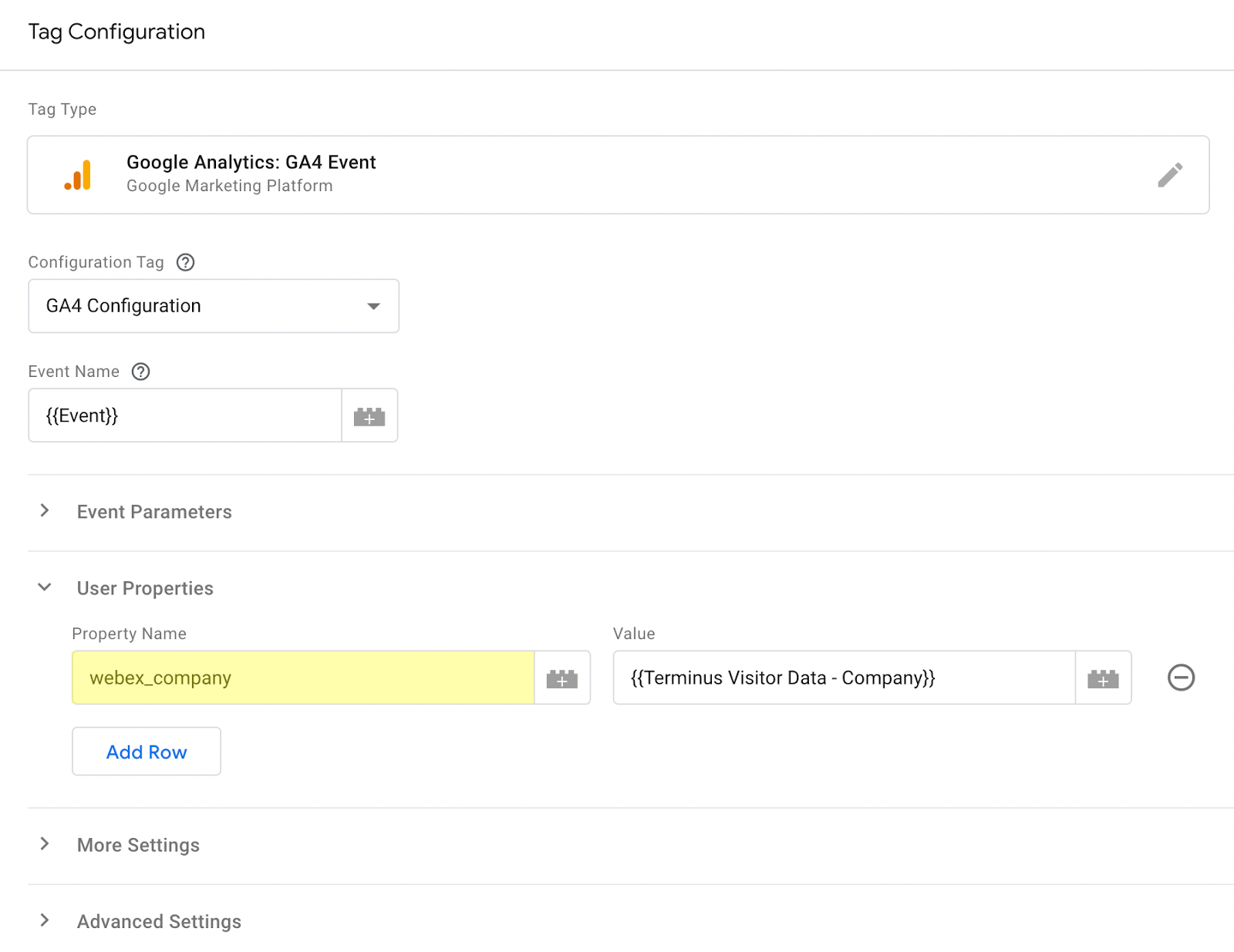Click Google Marketing Platform subtitle
Screen dimensions: 1234x952
(230, 186)
